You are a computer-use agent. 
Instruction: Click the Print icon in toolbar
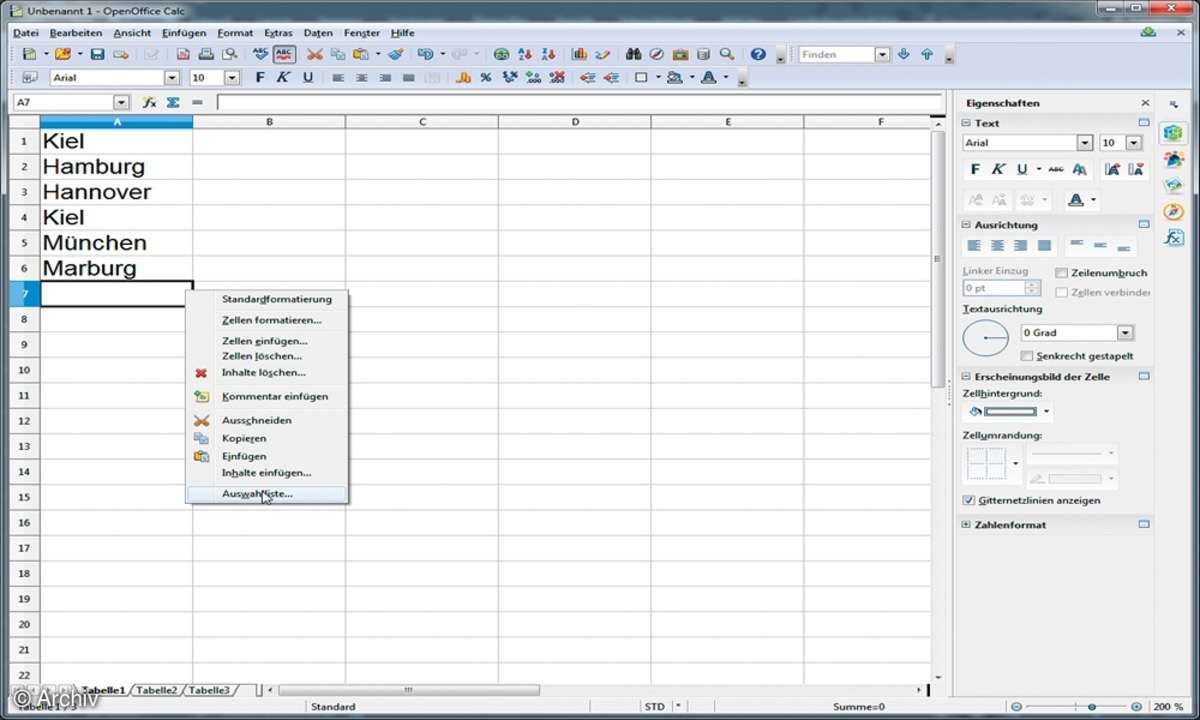[206, 54]
